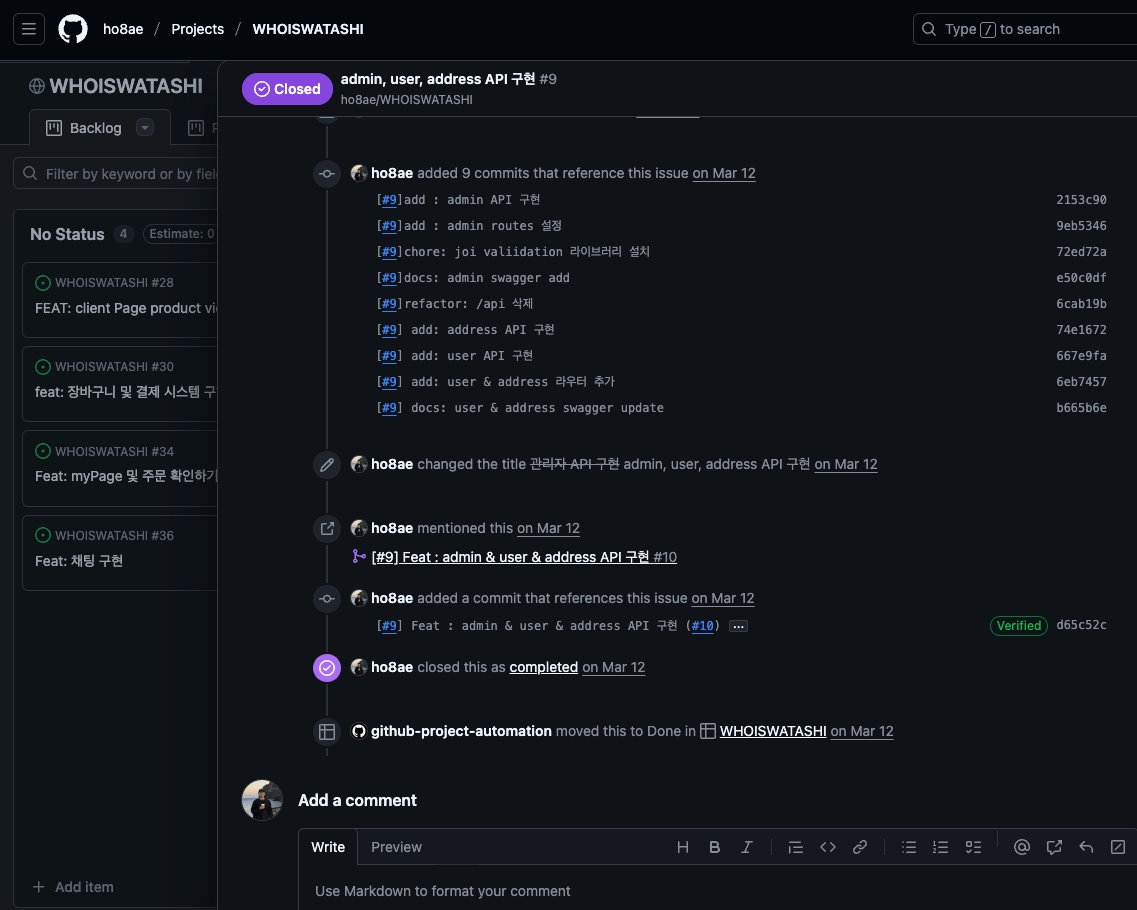Open ho8ae/WHOISWATASHI repository link
Screen dimensions: 1137x910
pos(406,99)
